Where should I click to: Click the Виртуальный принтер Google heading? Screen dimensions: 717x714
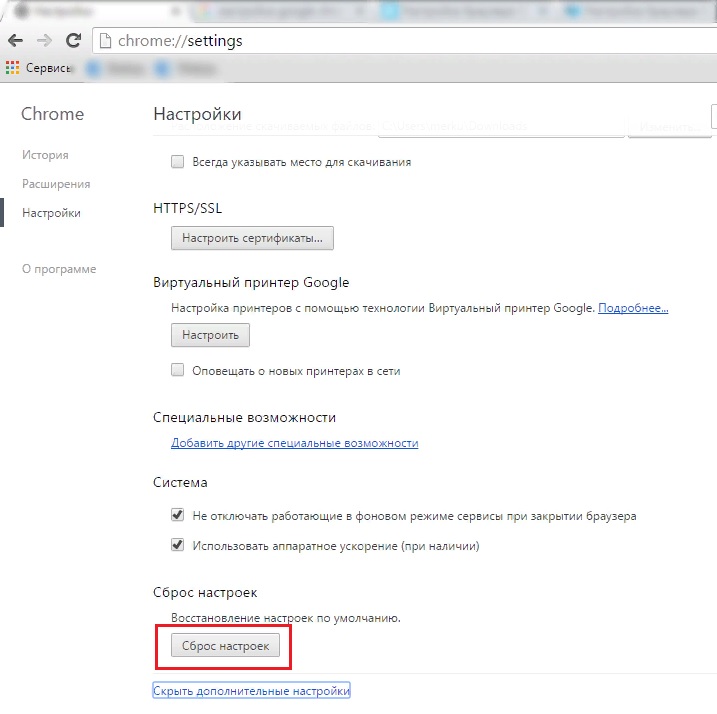pos(251,283)
